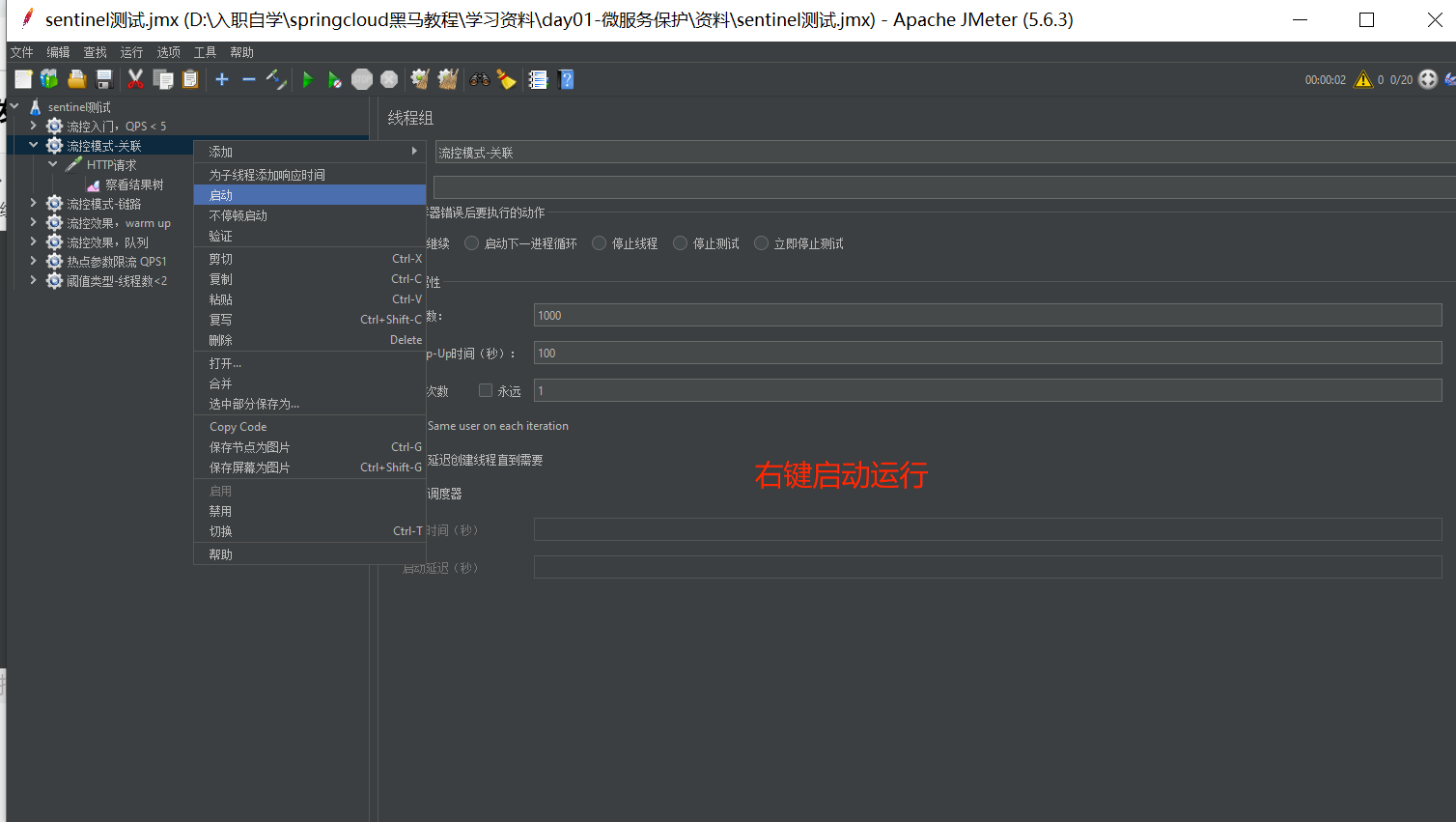Image resolution: width=1456 pixels, height=822 pixels.
Task: Expand the 流控效果 队列 node
Action: tap(33, 241)
